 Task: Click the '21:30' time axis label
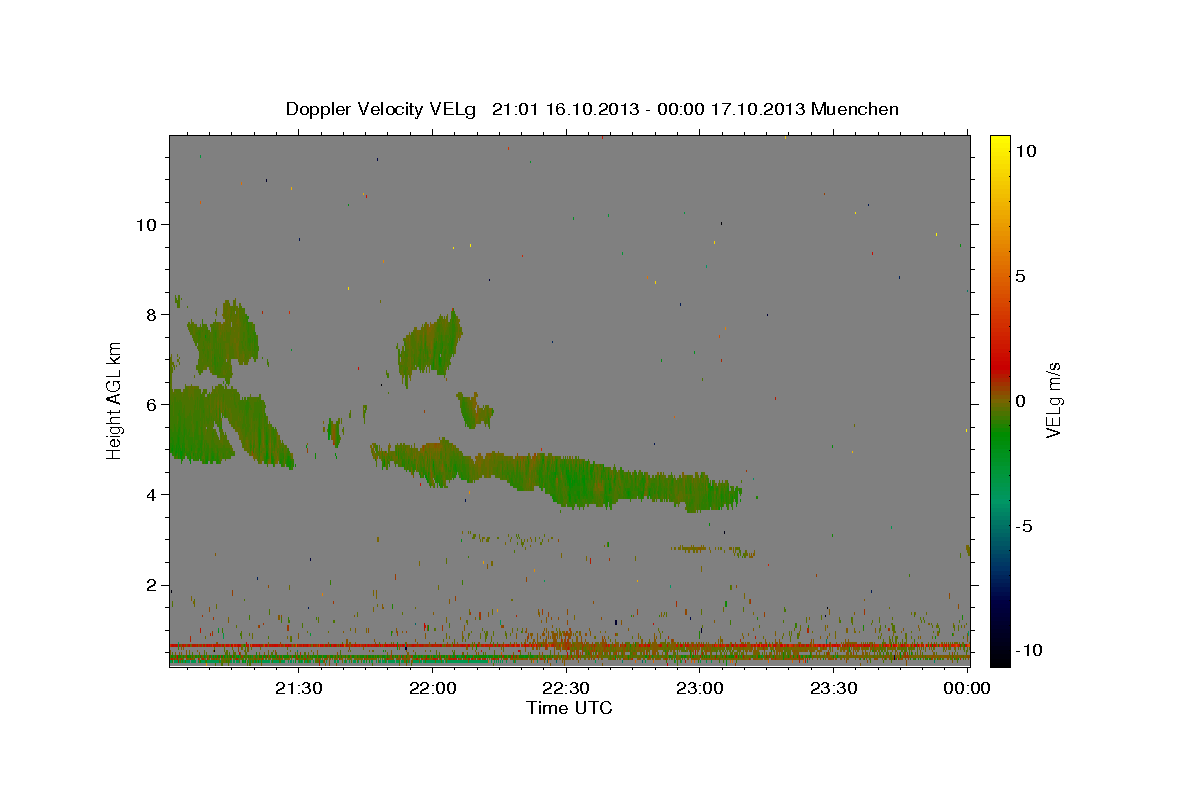(x=299, y=688)
